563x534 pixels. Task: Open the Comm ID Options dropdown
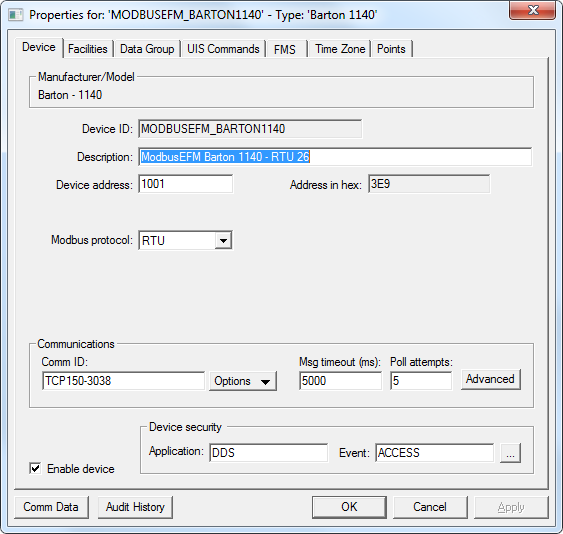(x=243, y=381)
